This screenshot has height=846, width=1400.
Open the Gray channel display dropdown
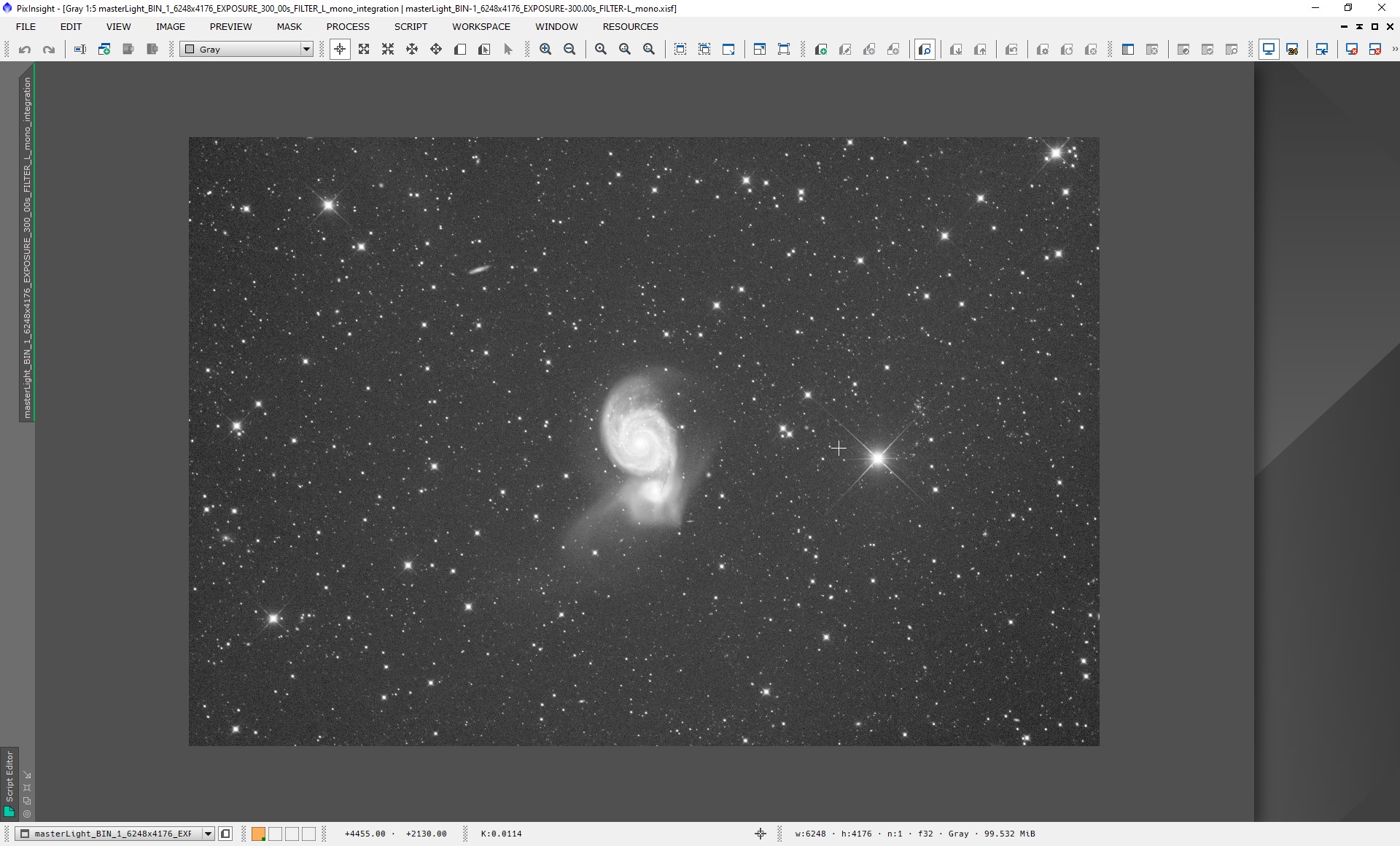point(247,50)
